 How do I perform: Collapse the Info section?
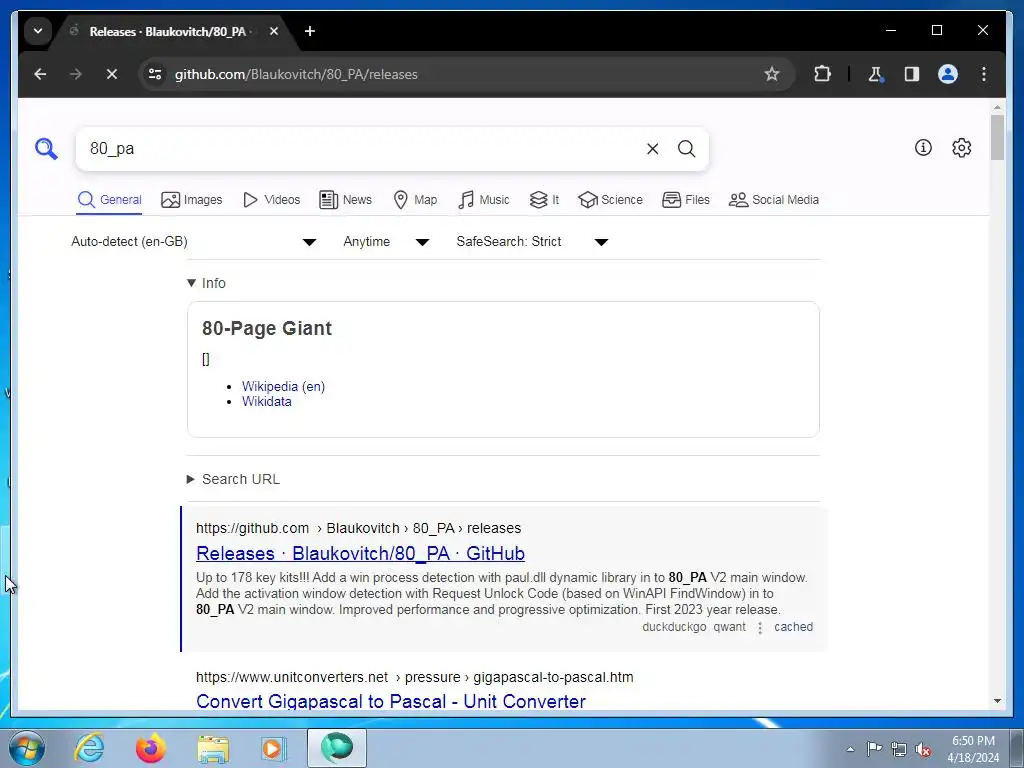tap(206, 283)
